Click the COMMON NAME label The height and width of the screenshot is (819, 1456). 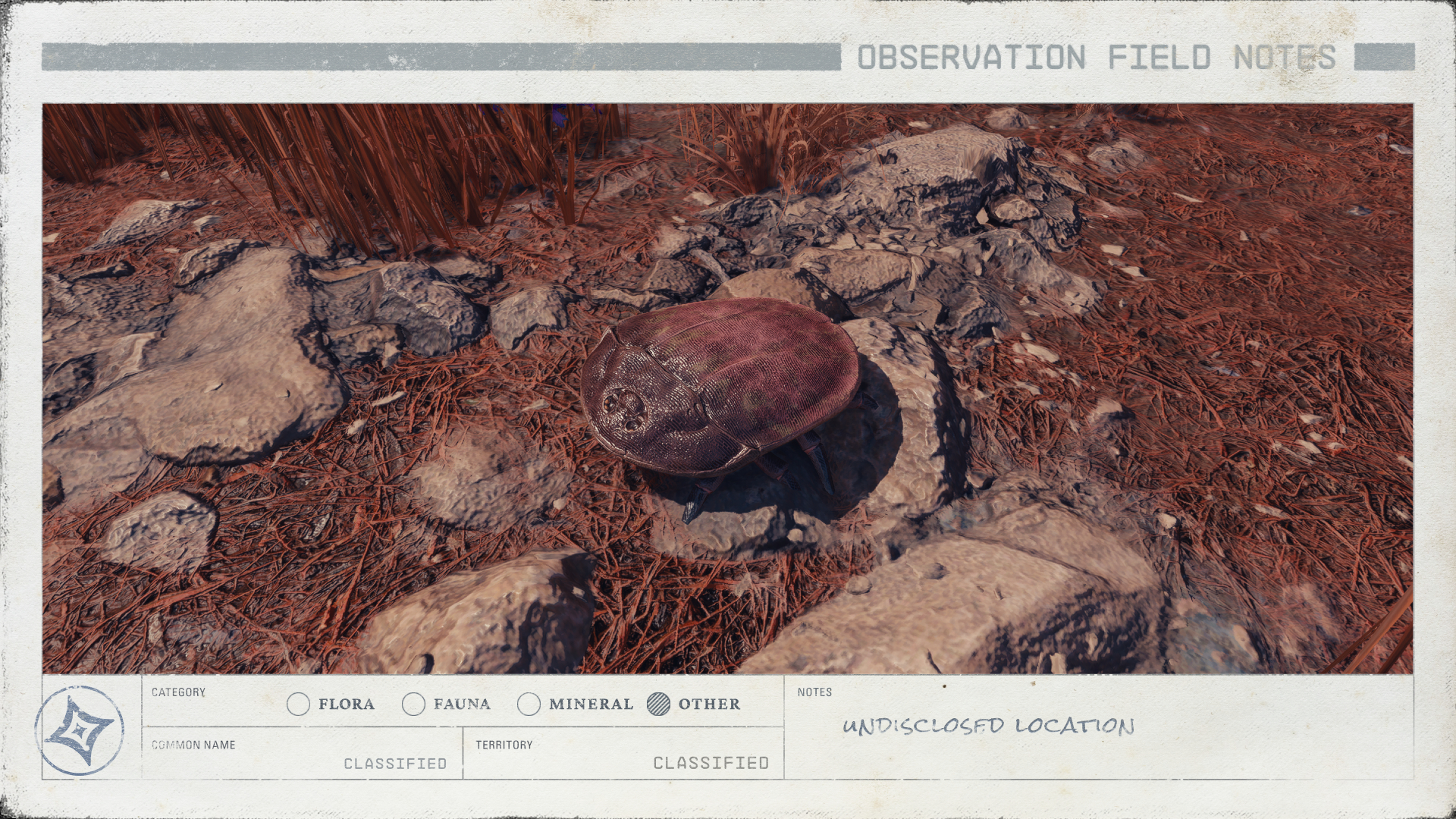(193, 745)
